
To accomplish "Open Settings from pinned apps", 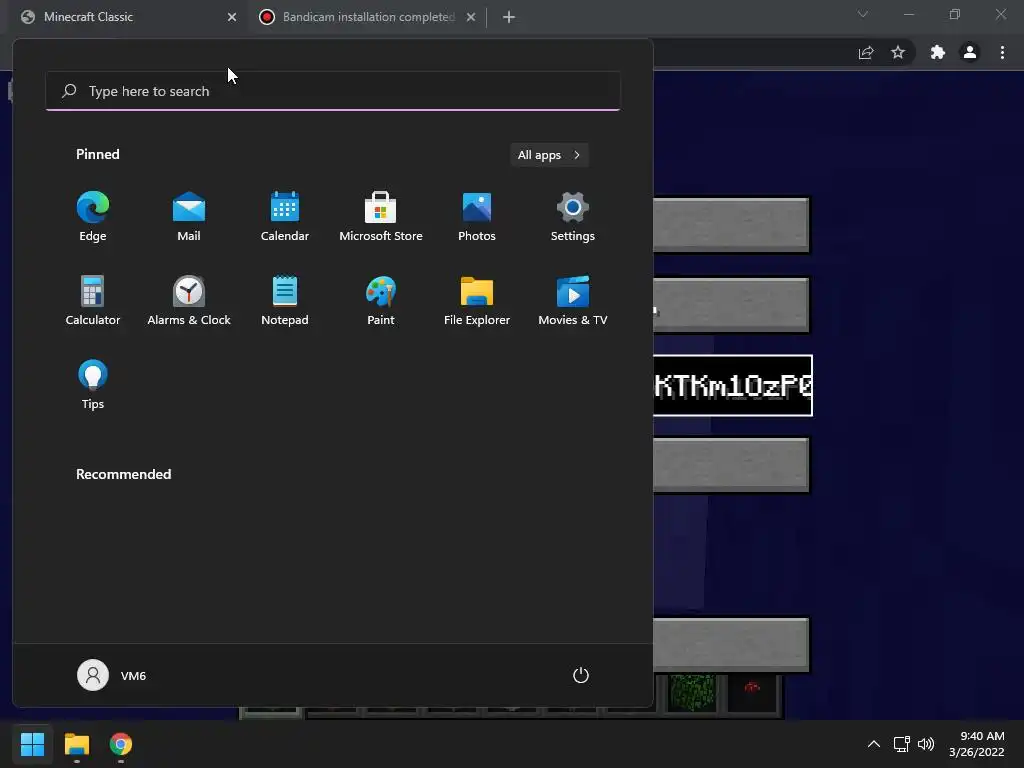I will 573,217.
